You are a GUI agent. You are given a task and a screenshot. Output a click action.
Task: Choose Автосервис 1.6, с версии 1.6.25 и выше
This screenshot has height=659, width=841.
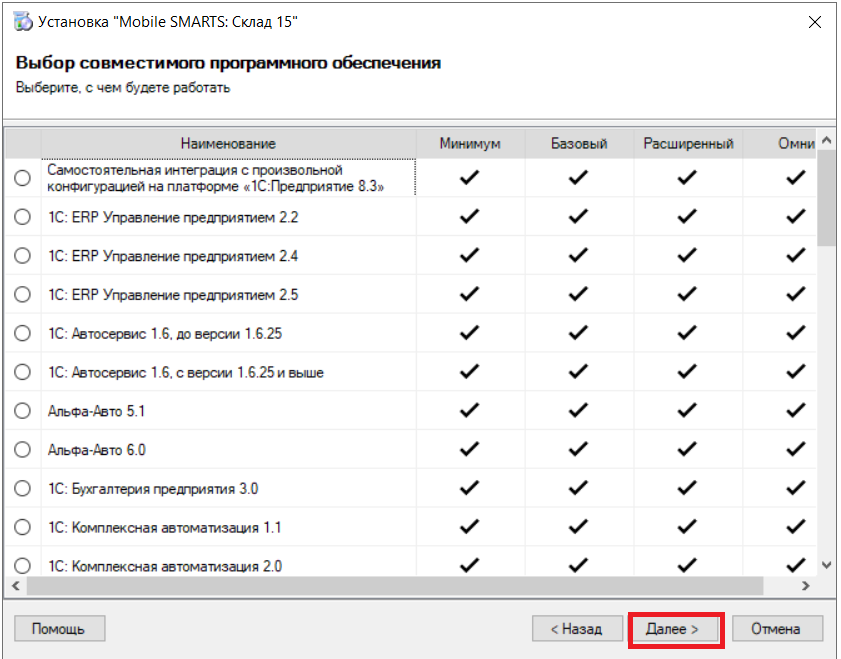(23, 372)
